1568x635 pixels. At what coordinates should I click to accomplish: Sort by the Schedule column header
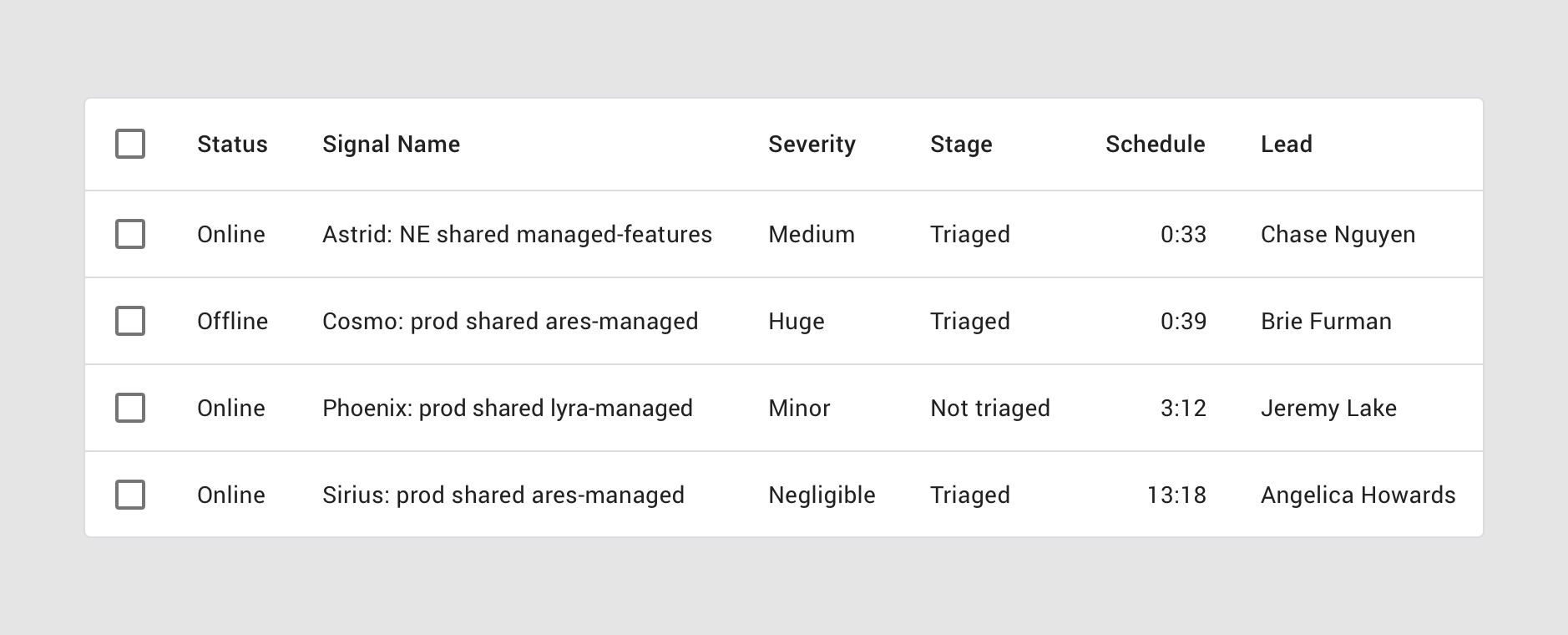pos(1156,144)
